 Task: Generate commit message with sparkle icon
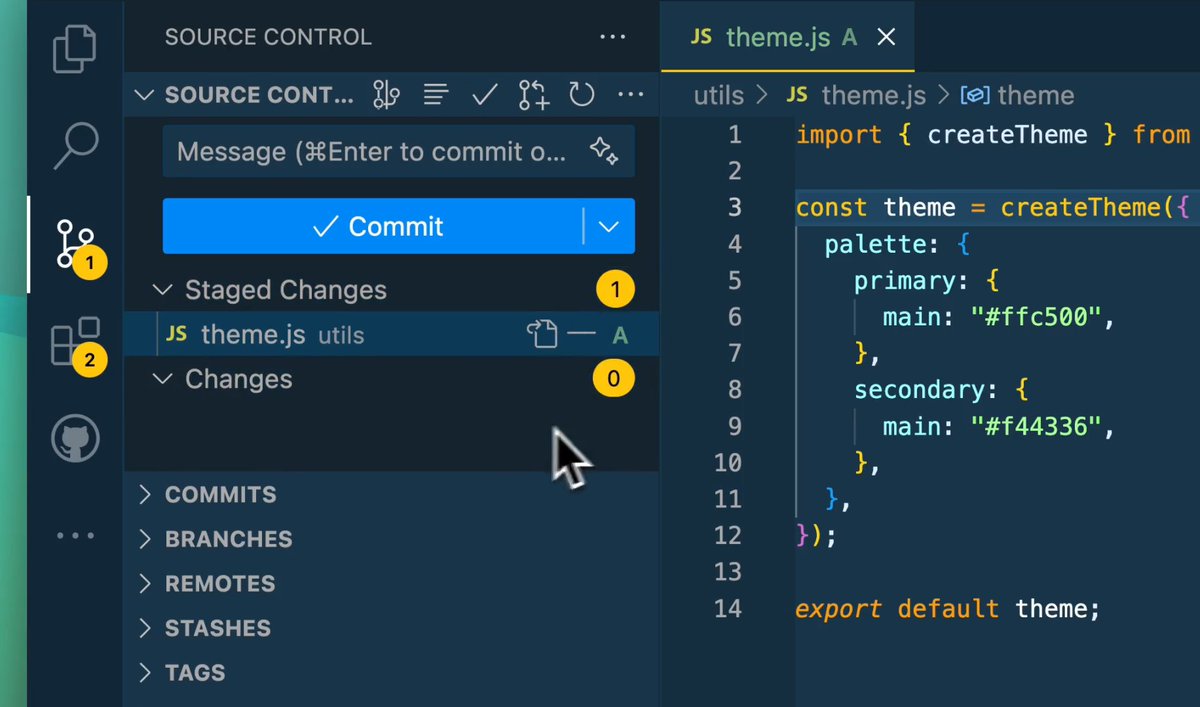[604, 151]
